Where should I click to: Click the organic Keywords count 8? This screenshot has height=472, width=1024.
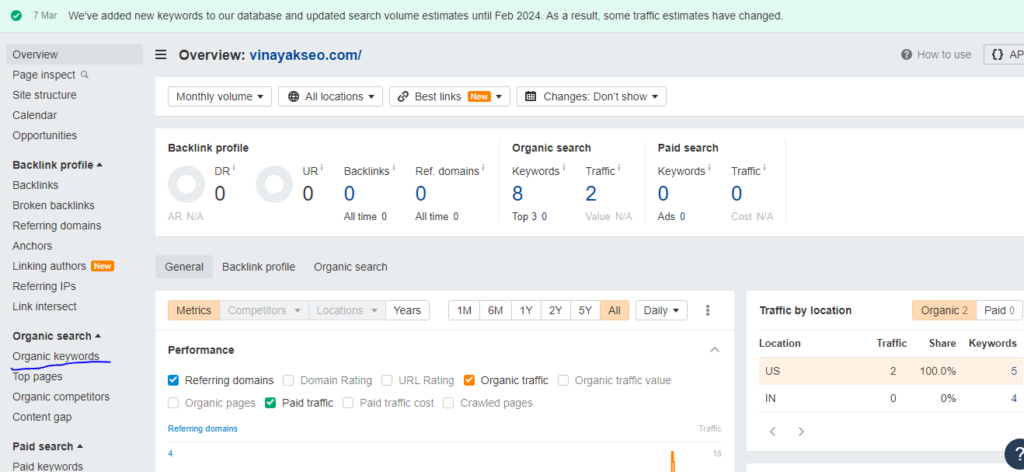click(x=518, y=193)
